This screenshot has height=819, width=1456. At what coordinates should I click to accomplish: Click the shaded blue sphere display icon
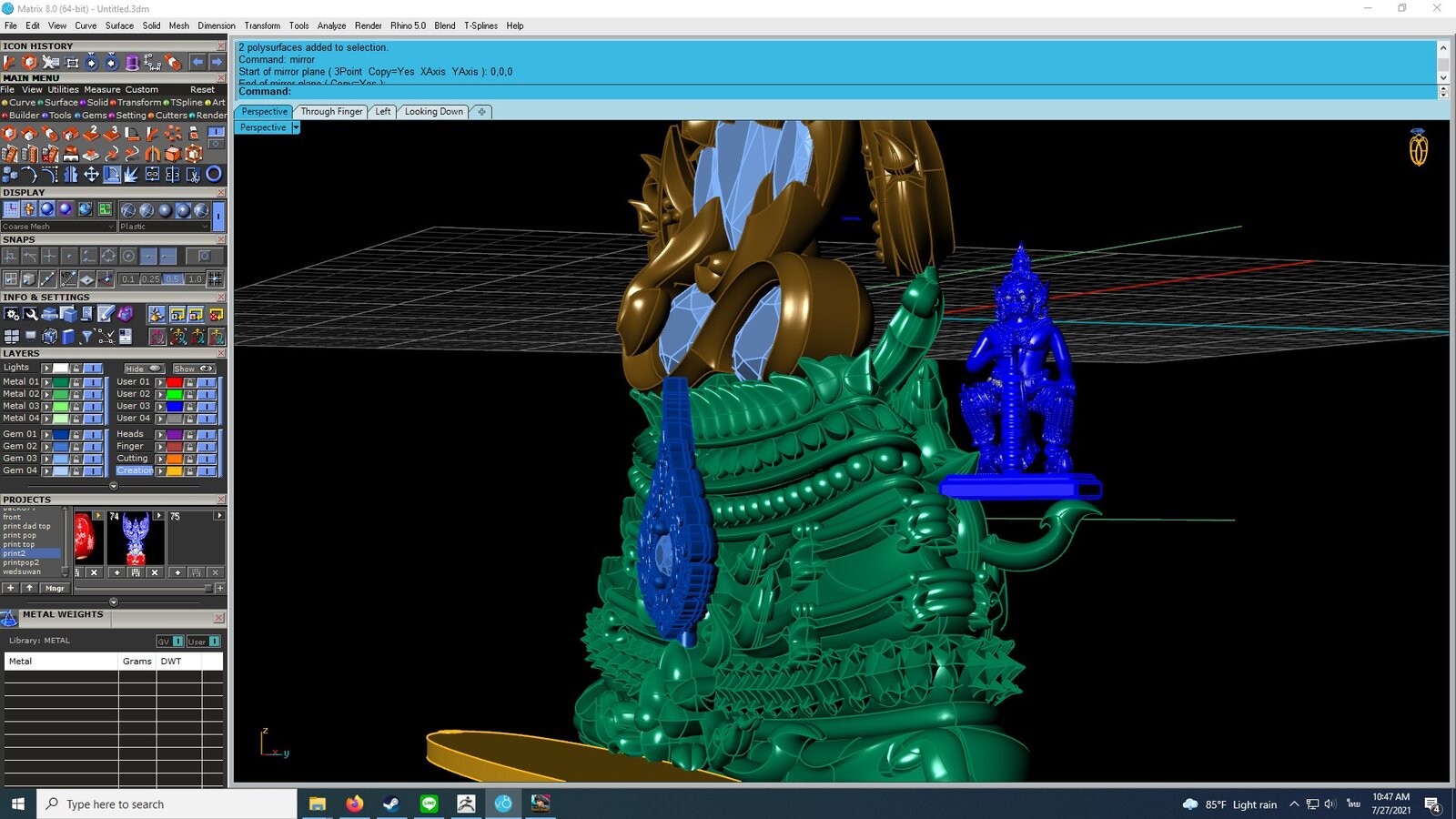46,209
